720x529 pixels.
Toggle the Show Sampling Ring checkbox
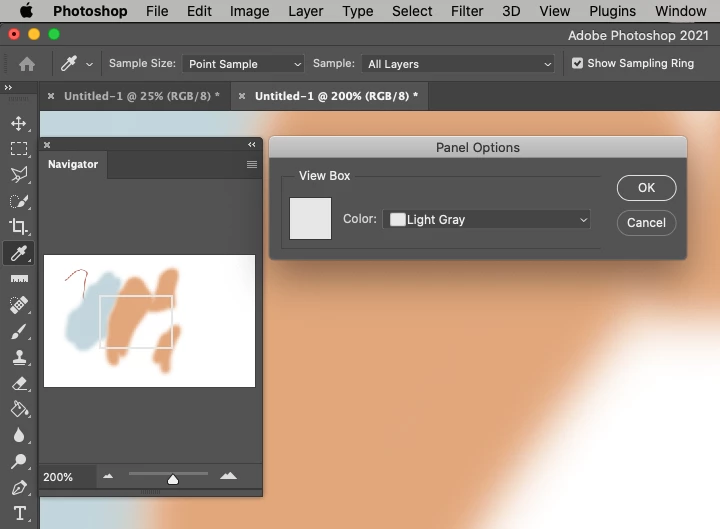(577, 63)
